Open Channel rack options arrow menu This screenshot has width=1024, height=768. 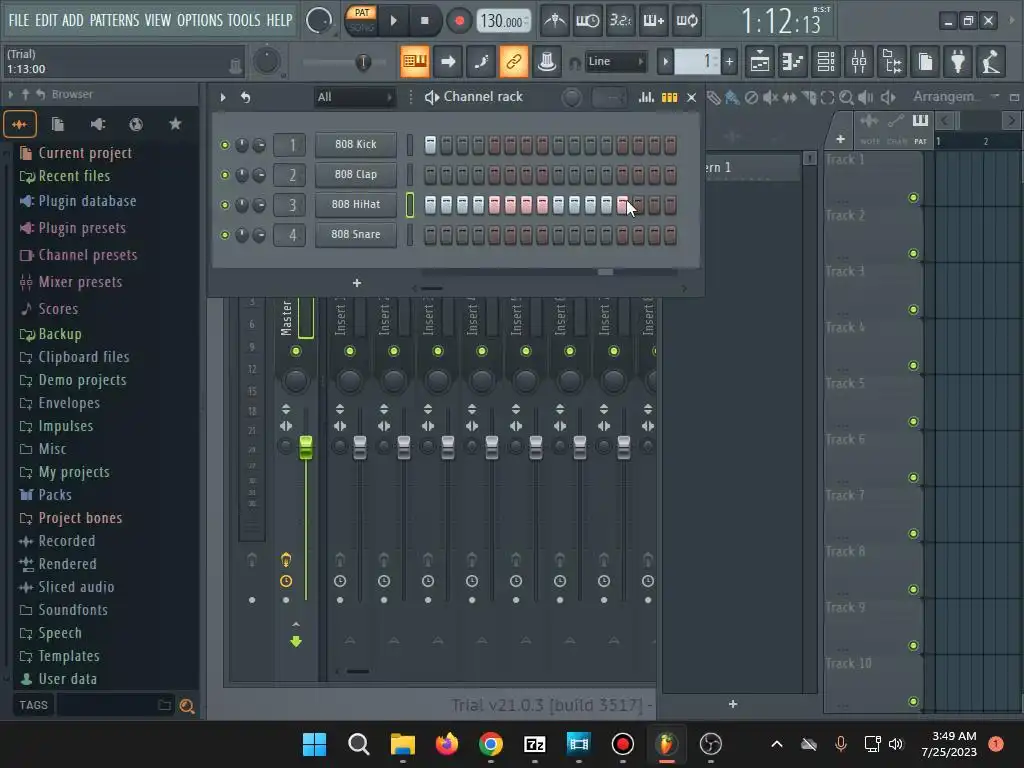223,97
